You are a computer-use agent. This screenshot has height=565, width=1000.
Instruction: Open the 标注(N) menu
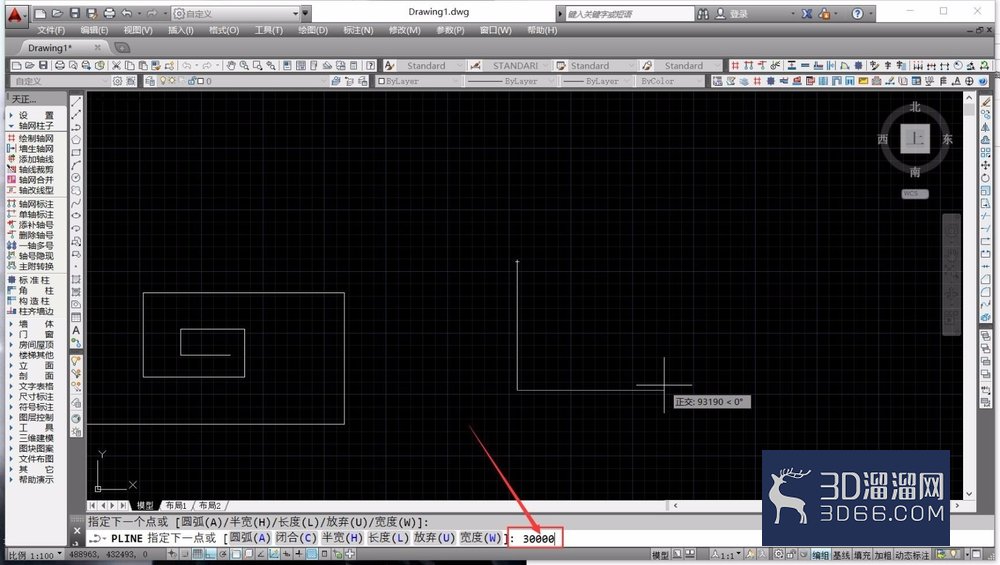click(358, 30)
